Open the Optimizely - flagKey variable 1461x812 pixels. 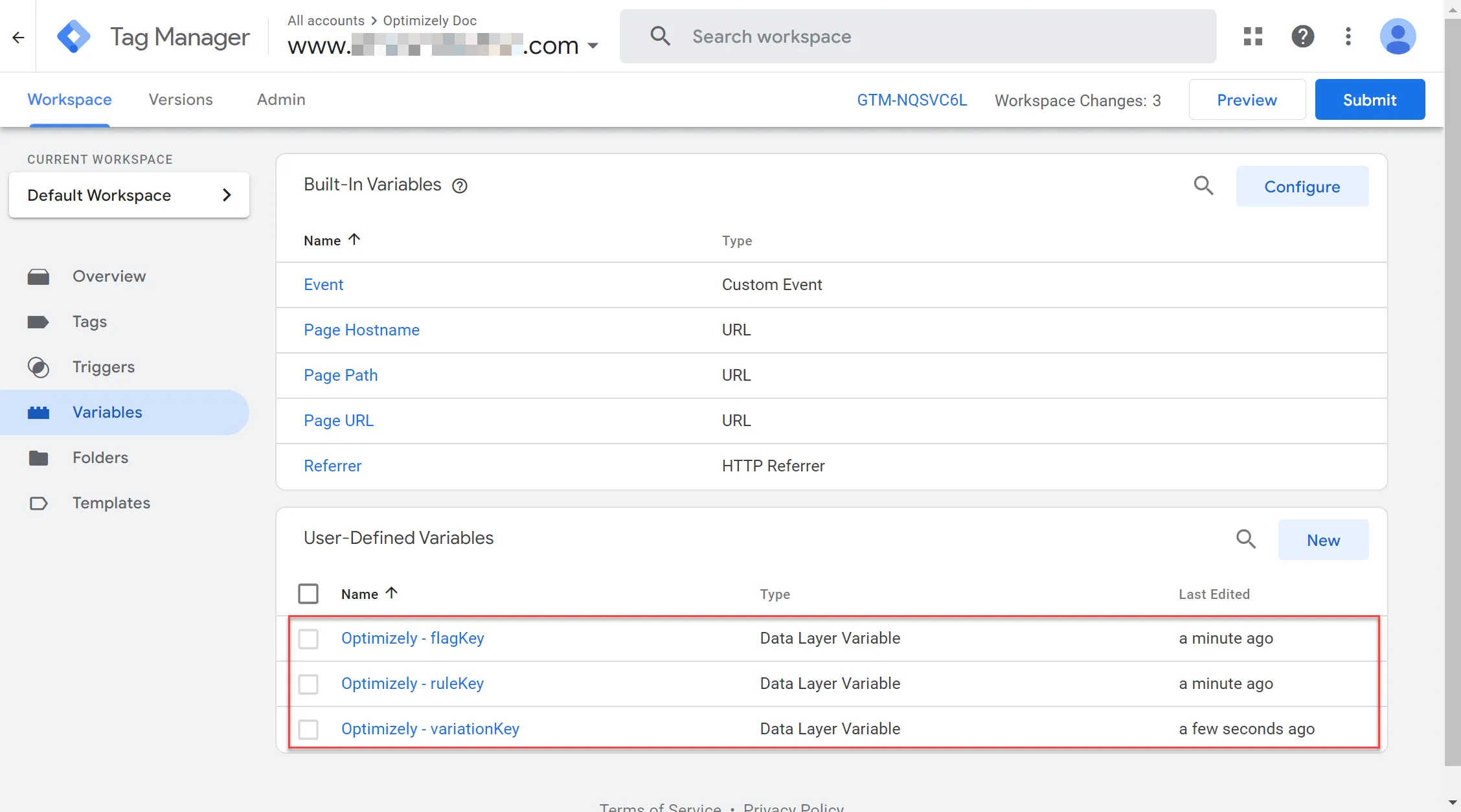pyautogui.click(x=413, y=638)
